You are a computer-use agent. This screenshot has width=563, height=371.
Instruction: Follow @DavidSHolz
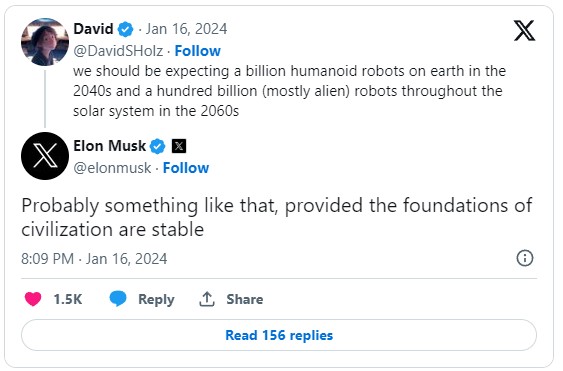click(x=197, y=51)
